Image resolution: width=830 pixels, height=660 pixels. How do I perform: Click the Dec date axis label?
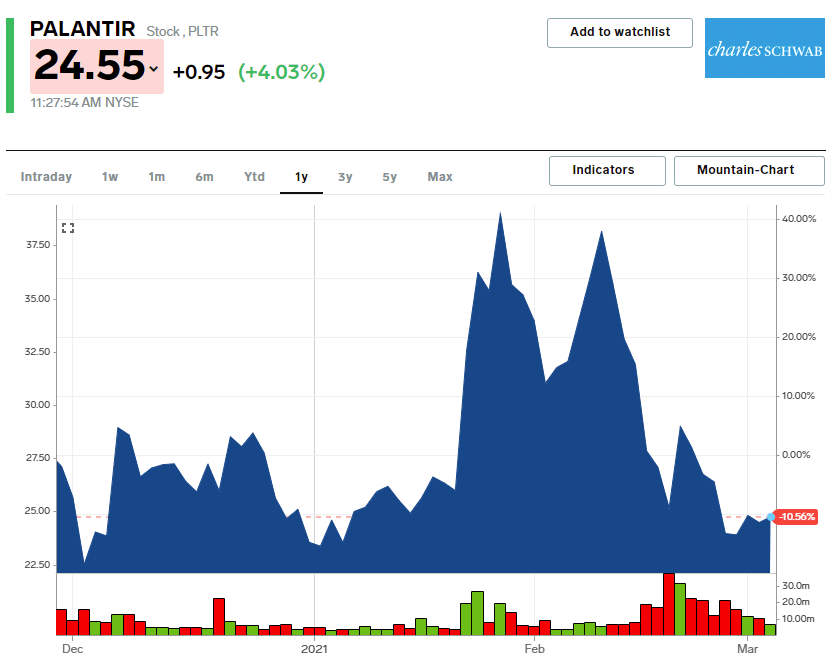coord(73,649)
